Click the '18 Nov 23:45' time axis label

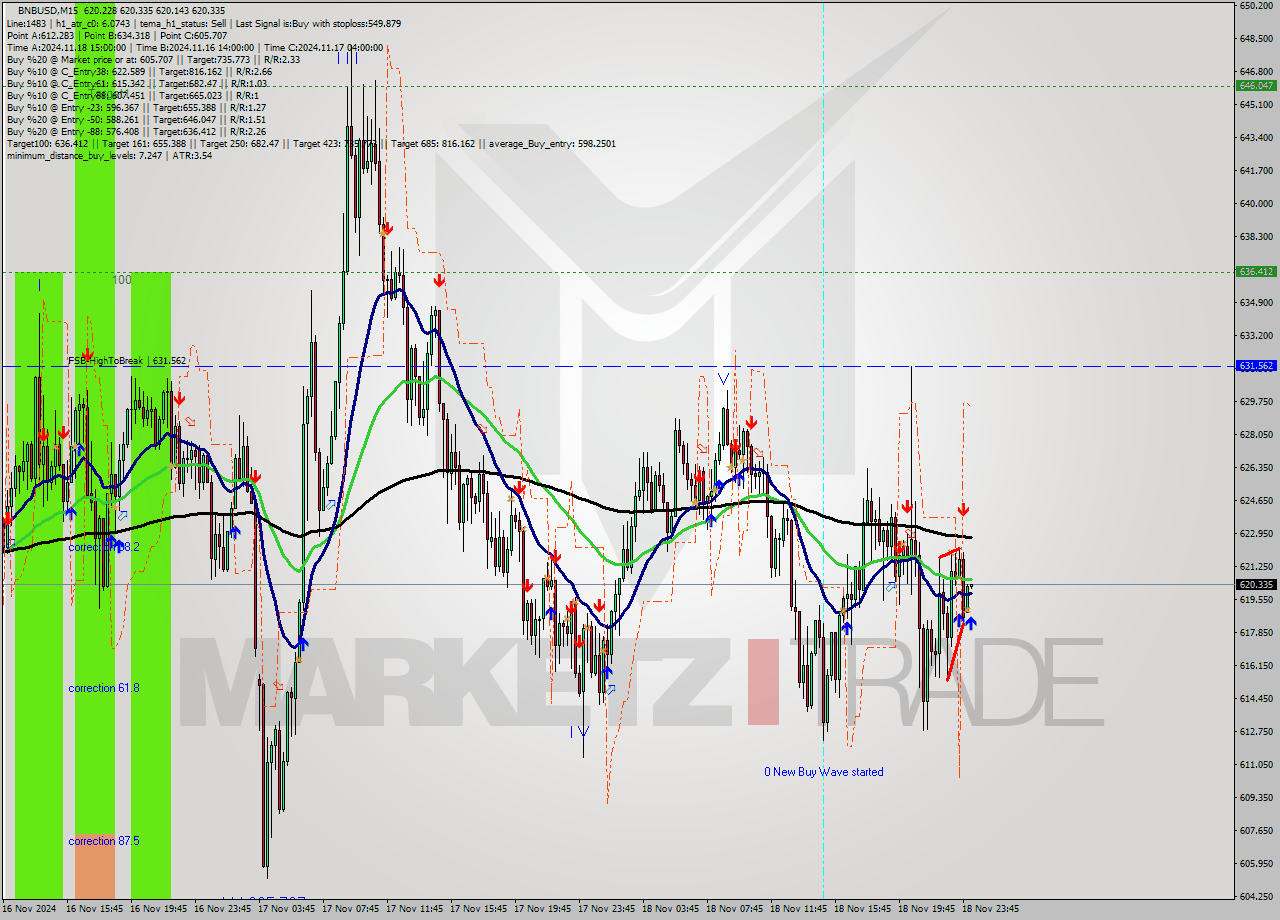[x=990, y=909]
